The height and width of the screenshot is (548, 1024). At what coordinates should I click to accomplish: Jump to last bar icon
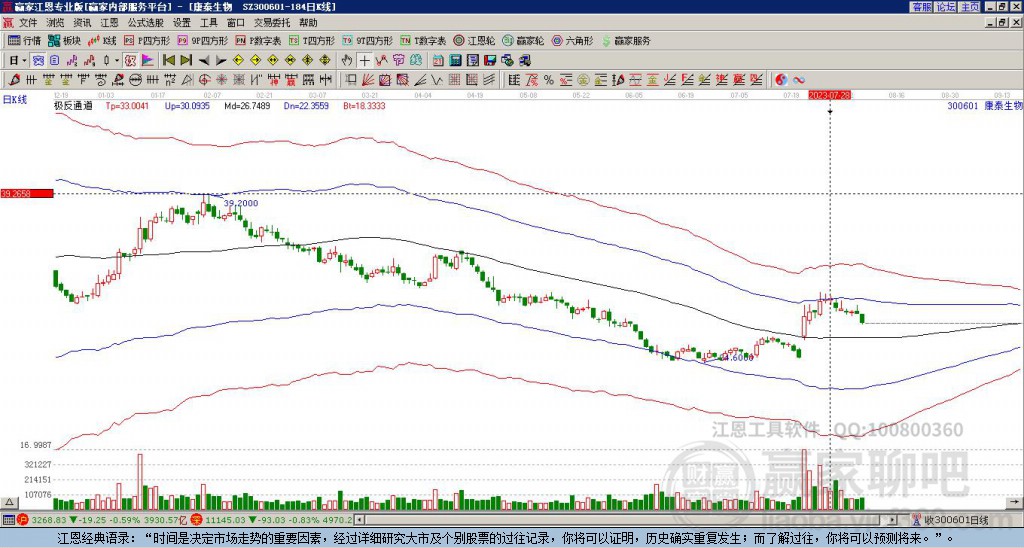(x=186, y=60)
